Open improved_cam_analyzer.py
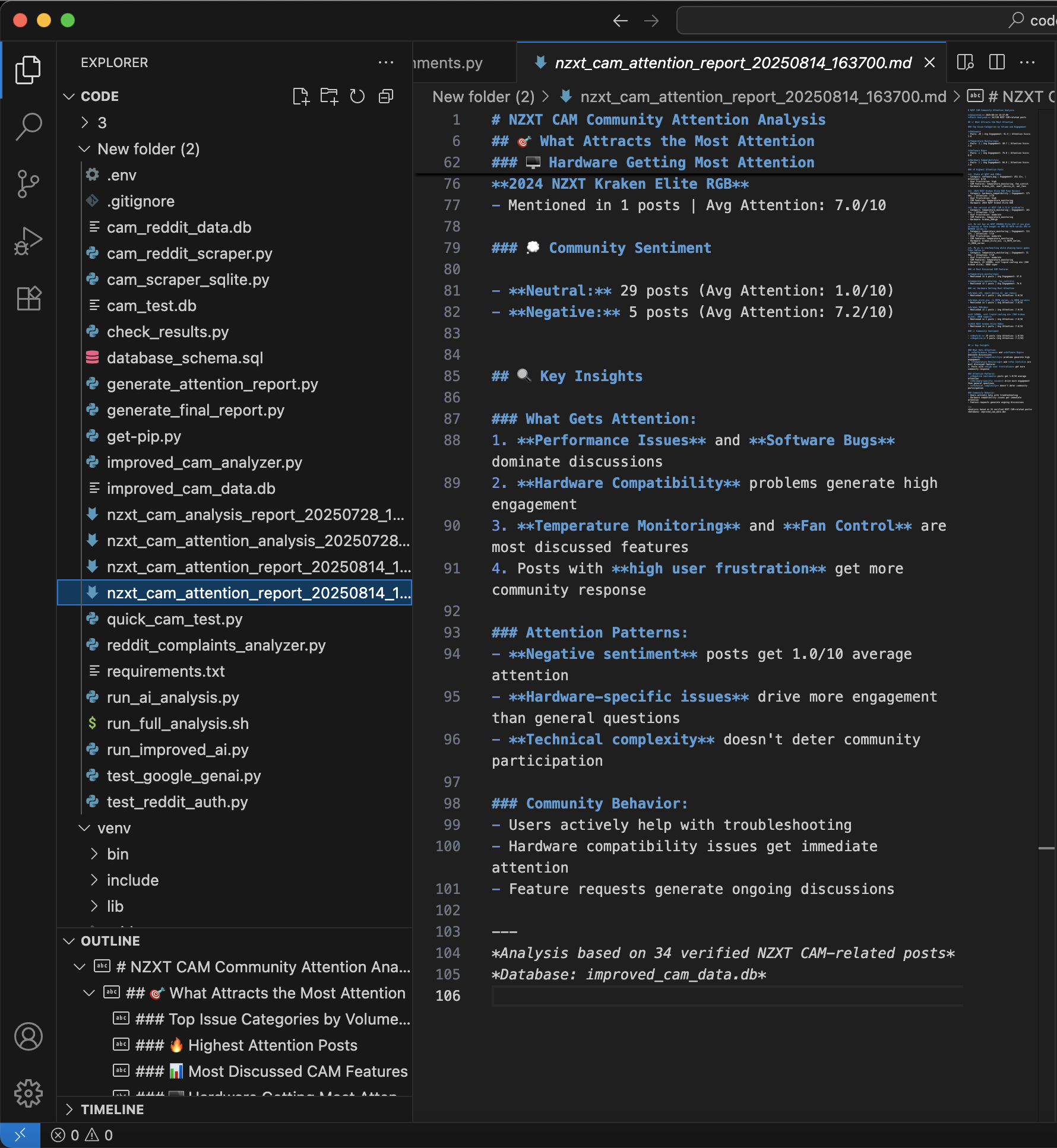This screenshot has width=1057, height=1148. click(x=235, y=462)
